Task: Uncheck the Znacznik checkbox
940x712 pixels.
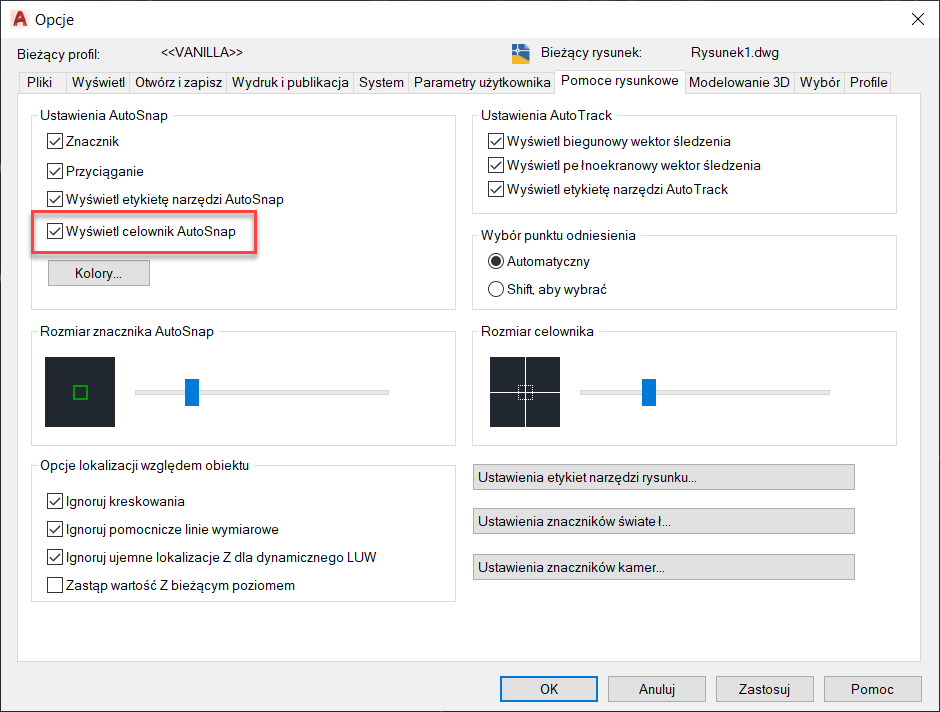Action: click(55, 142)
